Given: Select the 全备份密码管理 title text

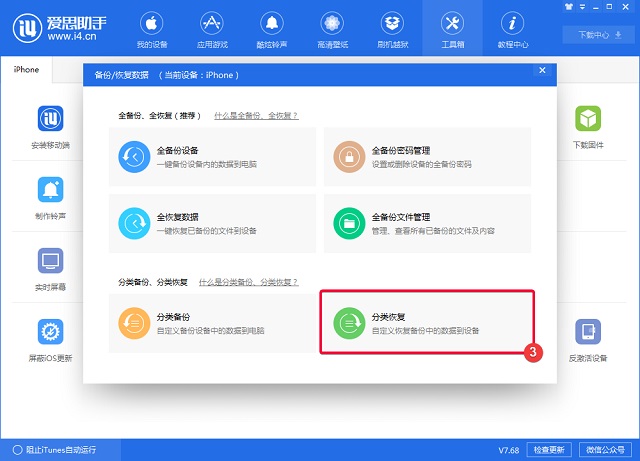Looking at the screenshot, I should (x=401, y=151).
